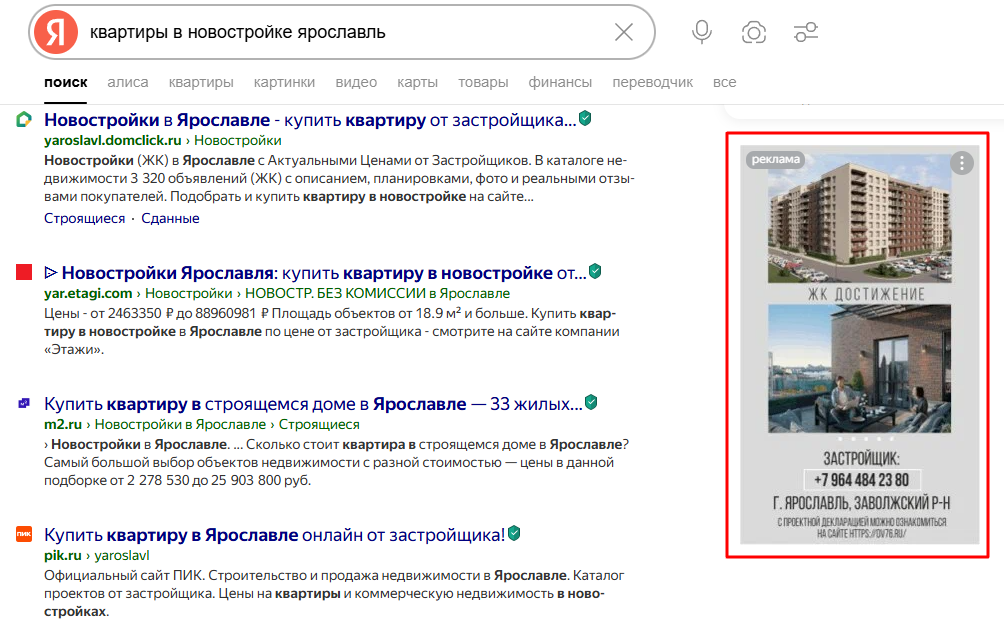Clear the search query with X icon

[x=624, y=33]
